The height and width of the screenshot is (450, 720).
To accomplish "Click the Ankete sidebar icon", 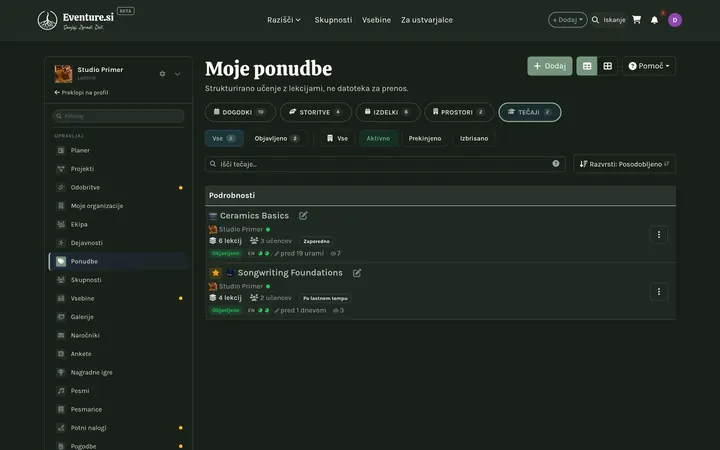I will coord(61,354).
